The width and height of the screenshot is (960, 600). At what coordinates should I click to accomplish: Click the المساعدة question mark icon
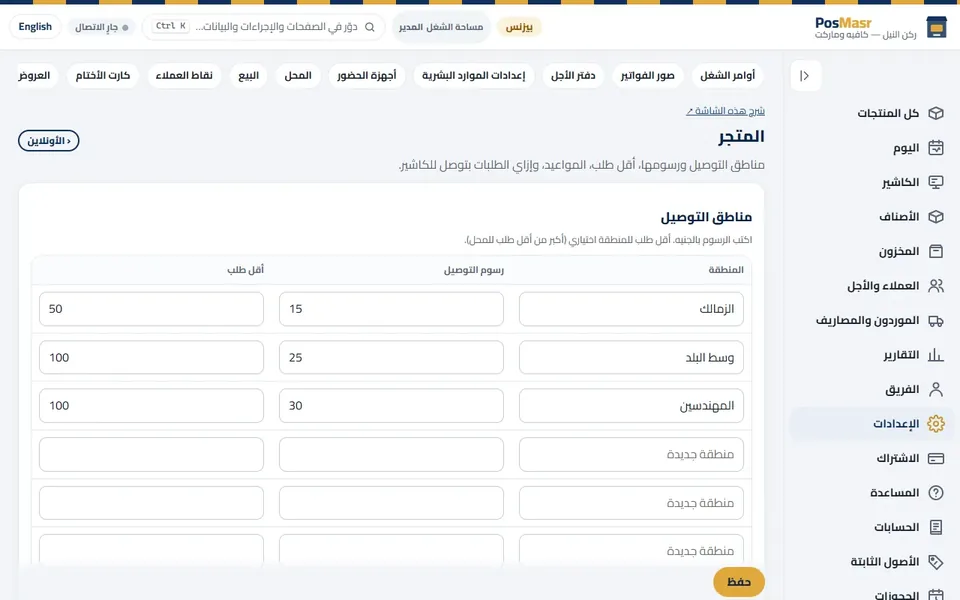[x=936, y=493]
